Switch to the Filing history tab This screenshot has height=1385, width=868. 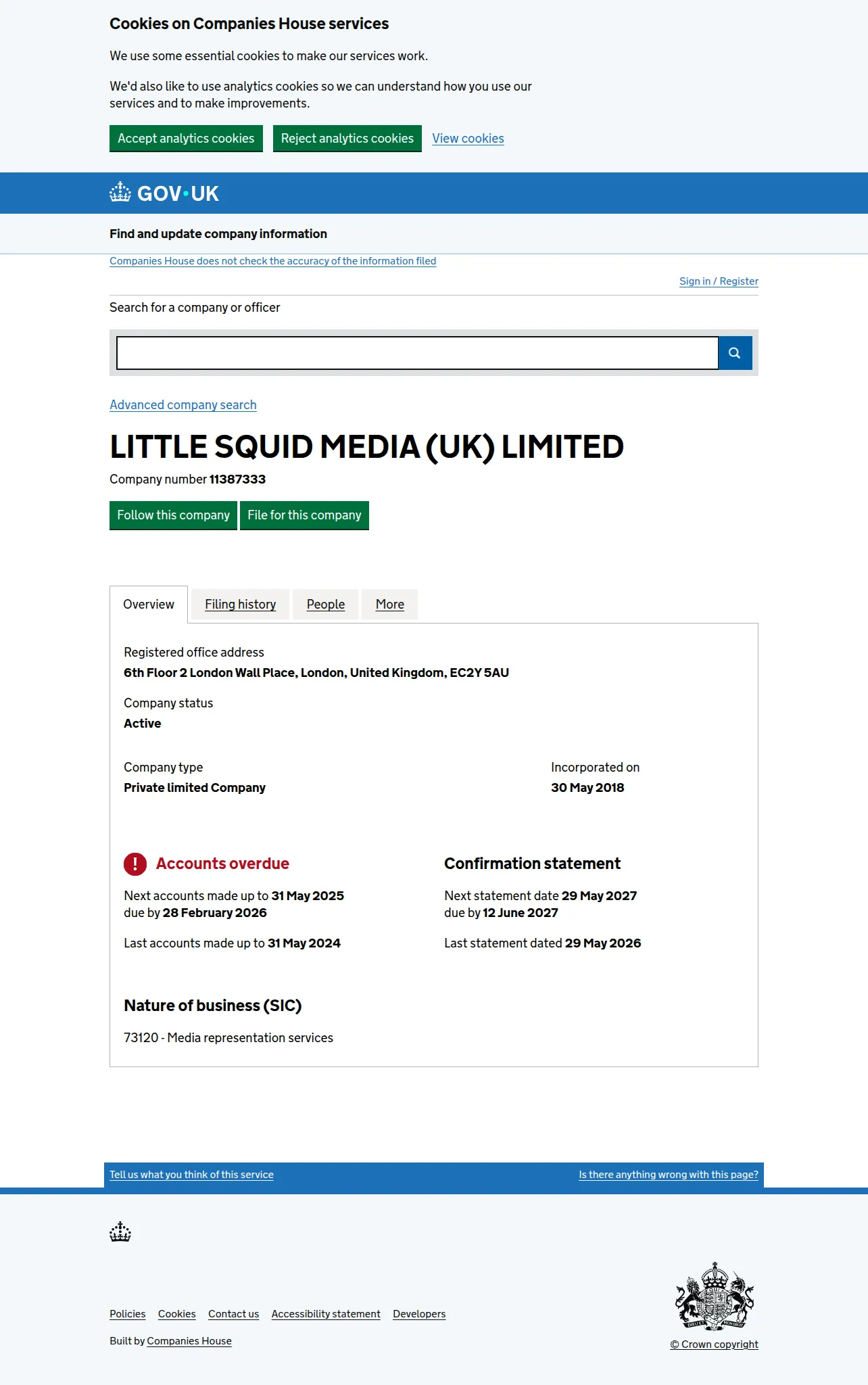coord(240,605)
